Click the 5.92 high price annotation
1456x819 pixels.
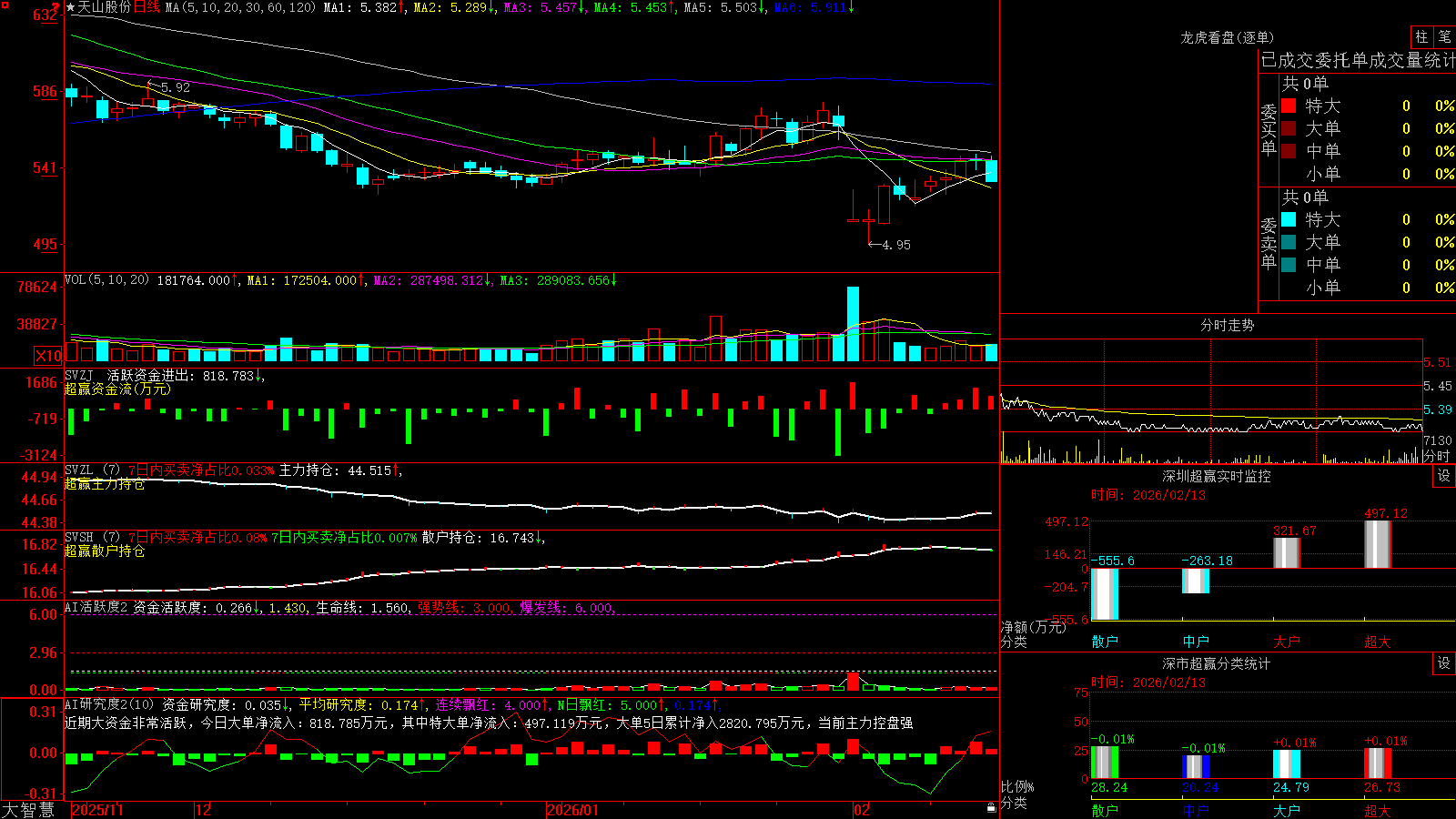pyautogui.click(x=175, y=87)
